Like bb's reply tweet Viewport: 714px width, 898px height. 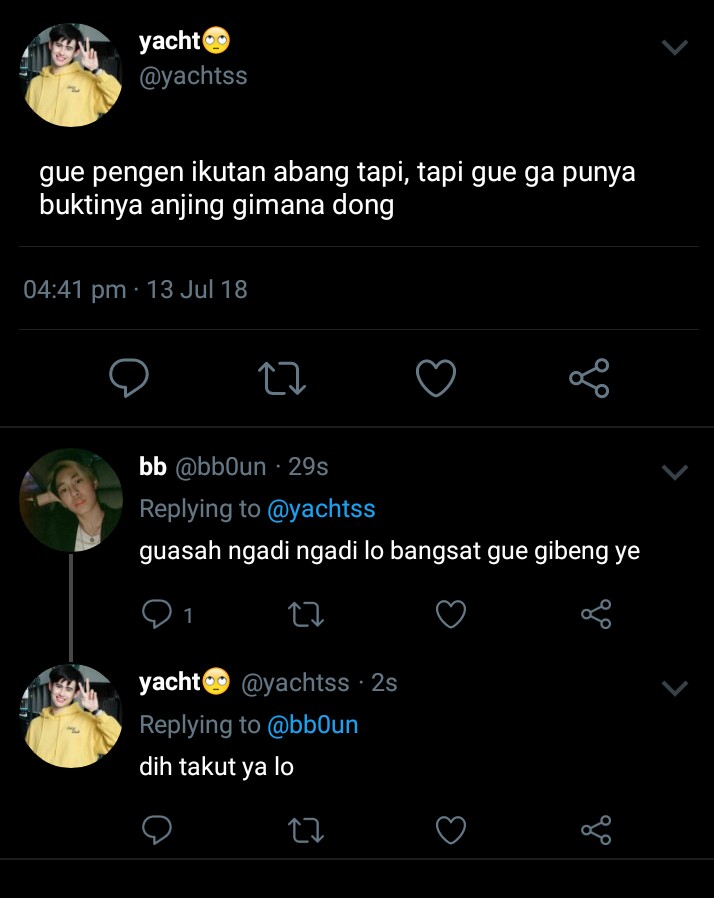click(x=451, y=614)
